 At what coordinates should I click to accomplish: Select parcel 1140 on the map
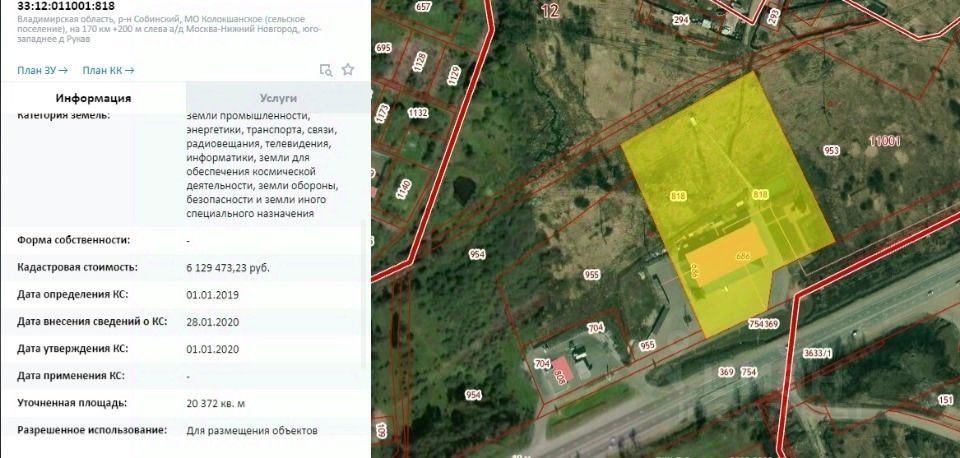401,189
